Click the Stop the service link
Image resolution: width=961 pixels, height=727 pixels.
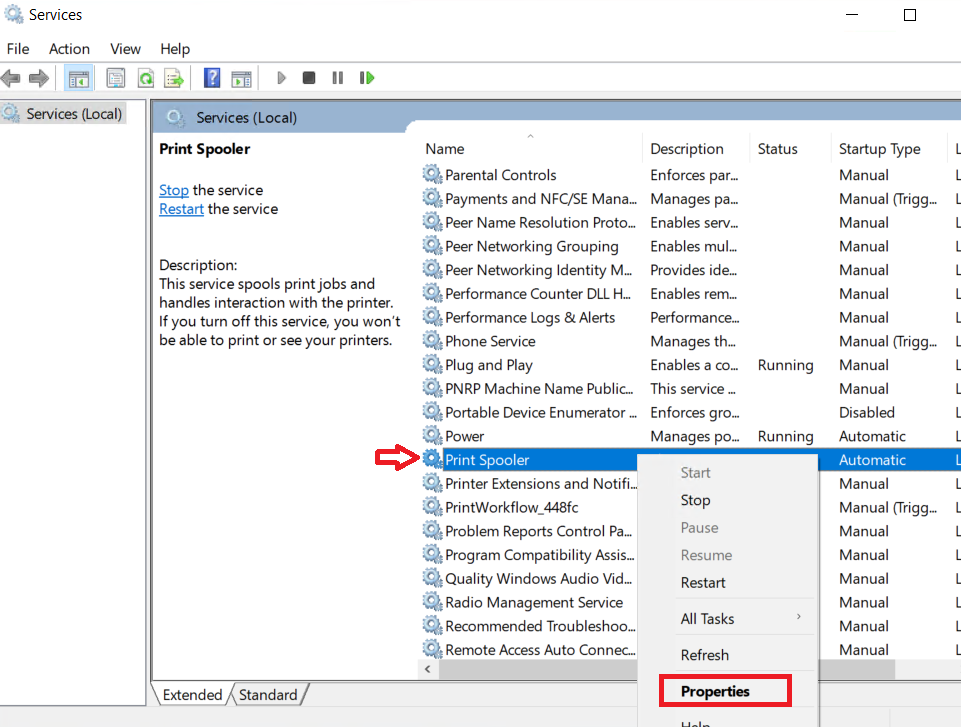[173, 190]
